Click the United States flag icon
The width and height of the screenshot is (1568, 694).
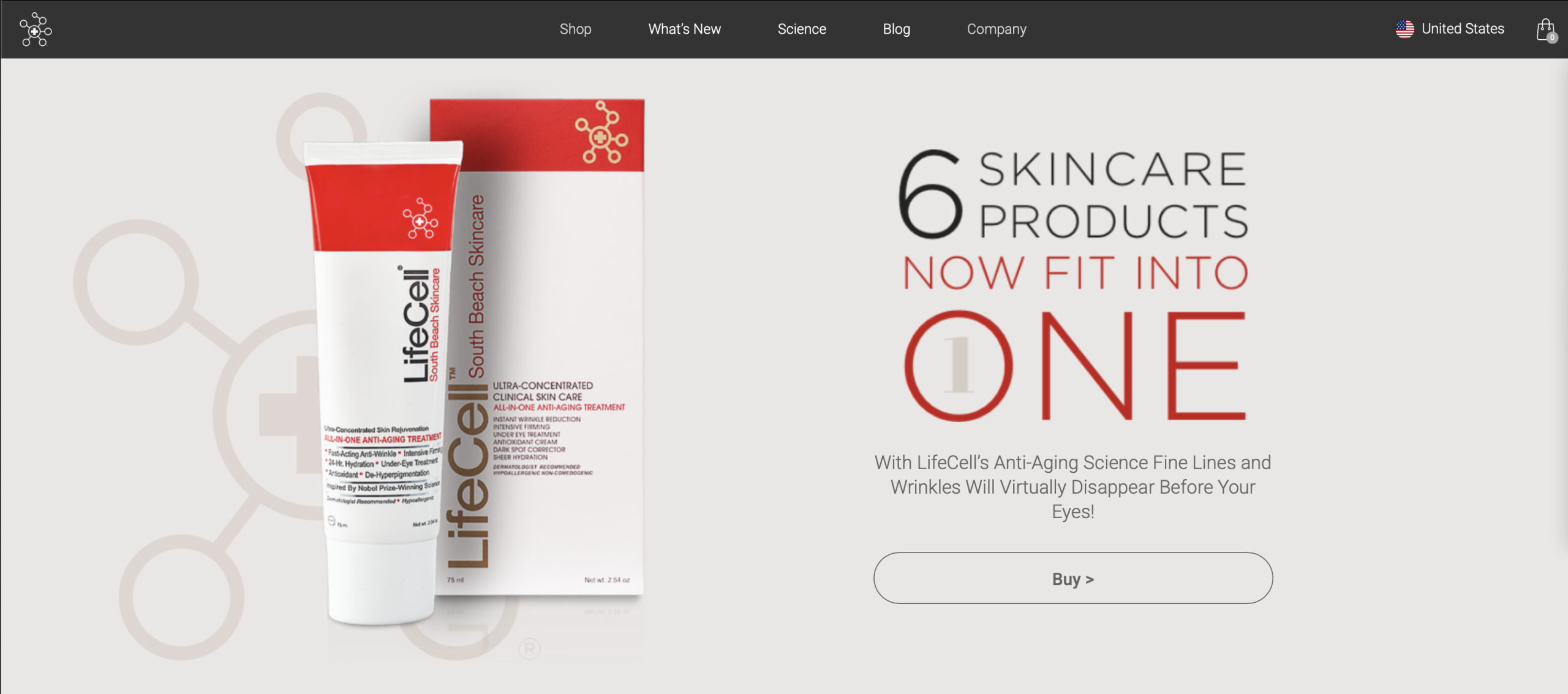click(x=1404, y=29)
